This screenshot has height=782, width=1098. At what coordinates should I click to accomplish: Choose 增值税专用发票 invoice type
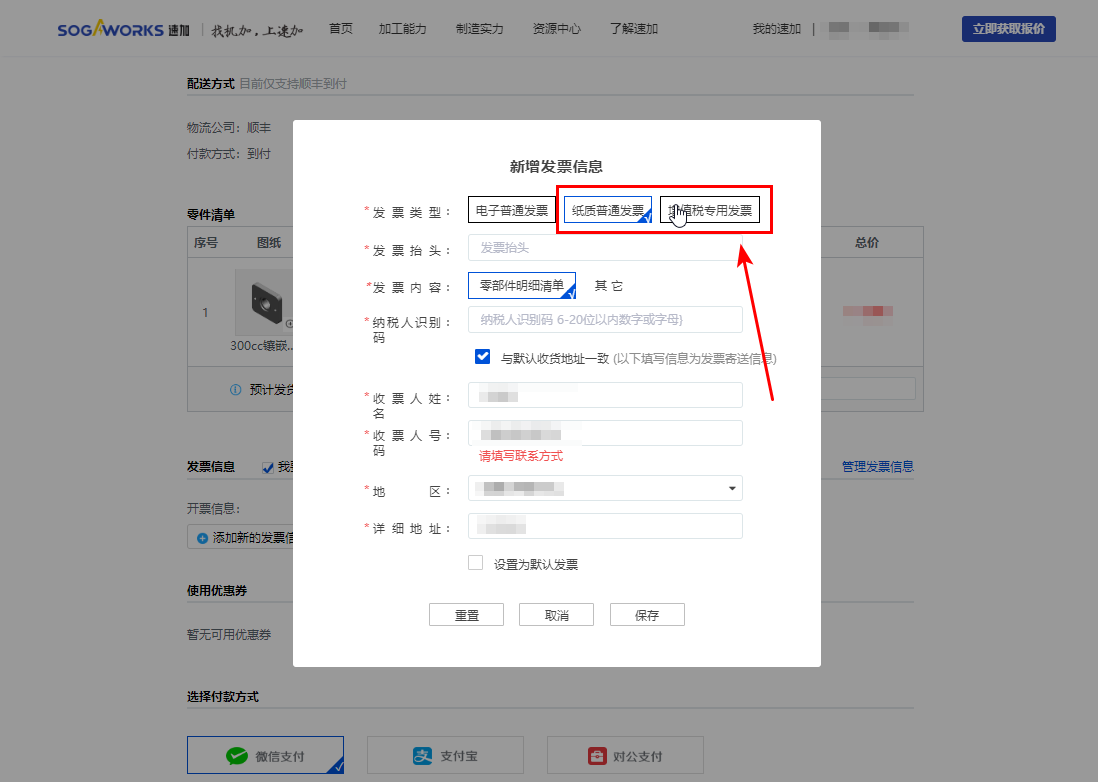pos(716,210)
